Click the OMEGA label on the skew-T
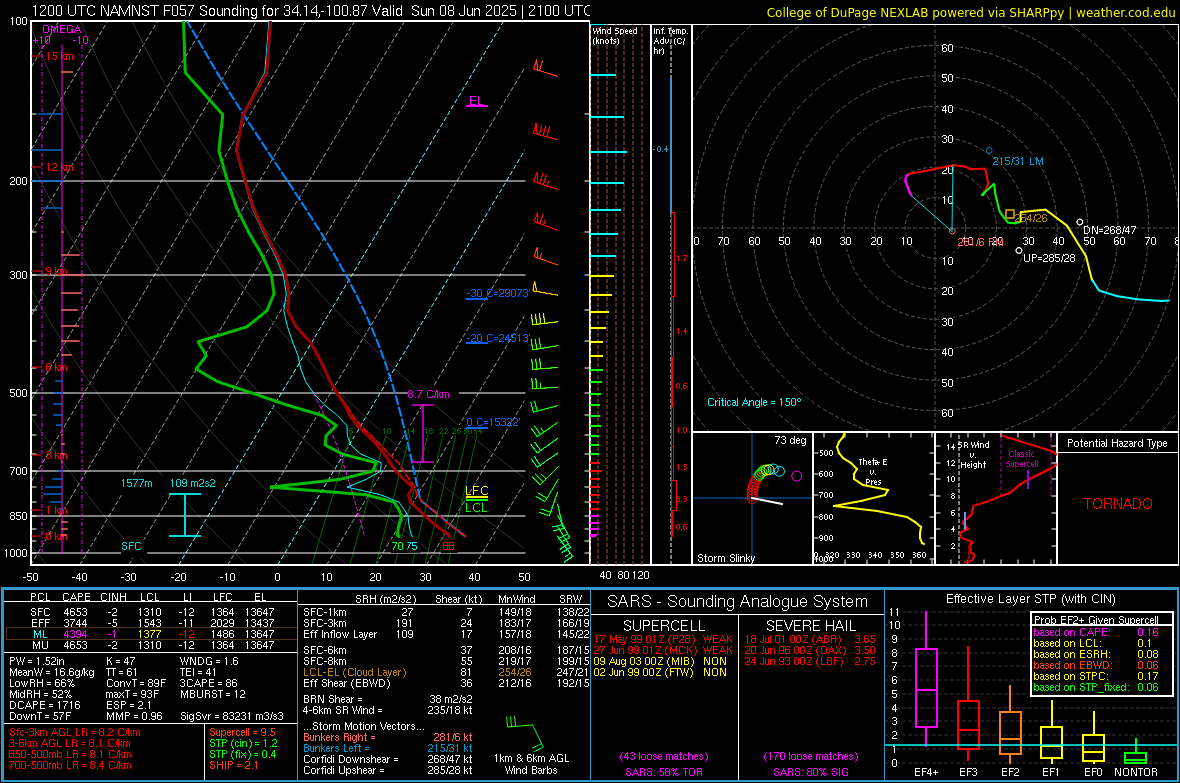Image resolution: width=1180 pixels, height=783 pixels. click(x=61, y=29)
